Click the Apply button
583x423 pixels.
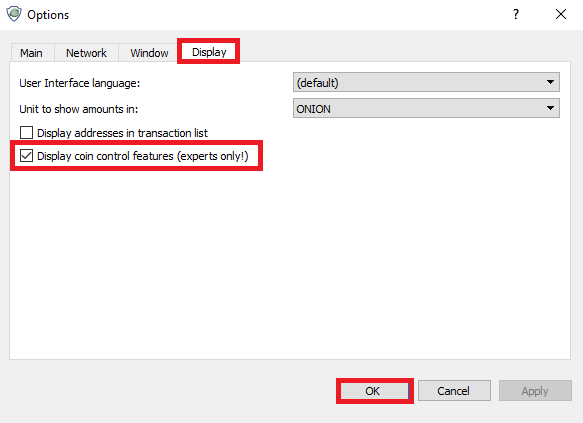(x=535, y=391)
